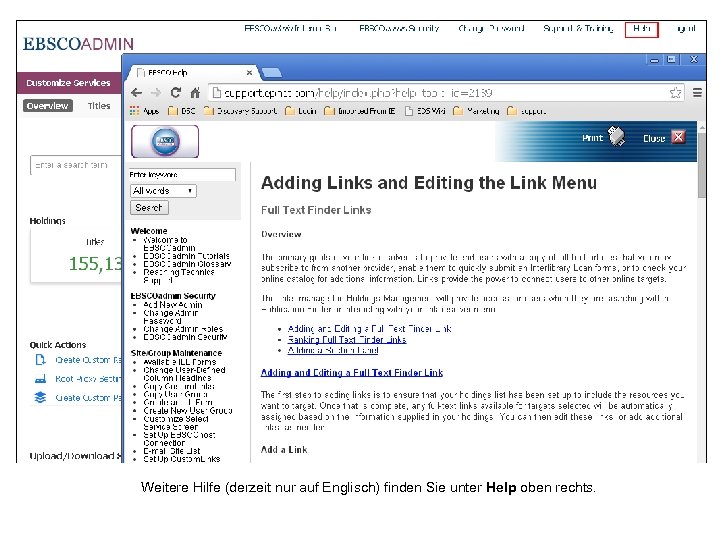
Task: Click the EBSCO logo in help window
Action: tap(165, 141)
